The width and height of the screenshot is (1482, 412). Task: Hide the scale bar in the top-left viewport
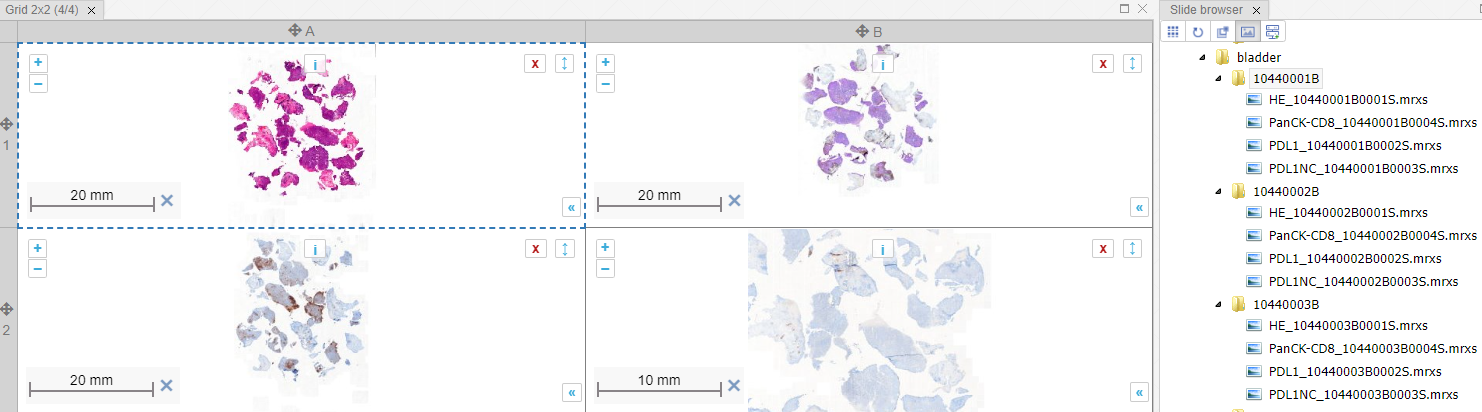pyautogui.click(x=167, y=200)
